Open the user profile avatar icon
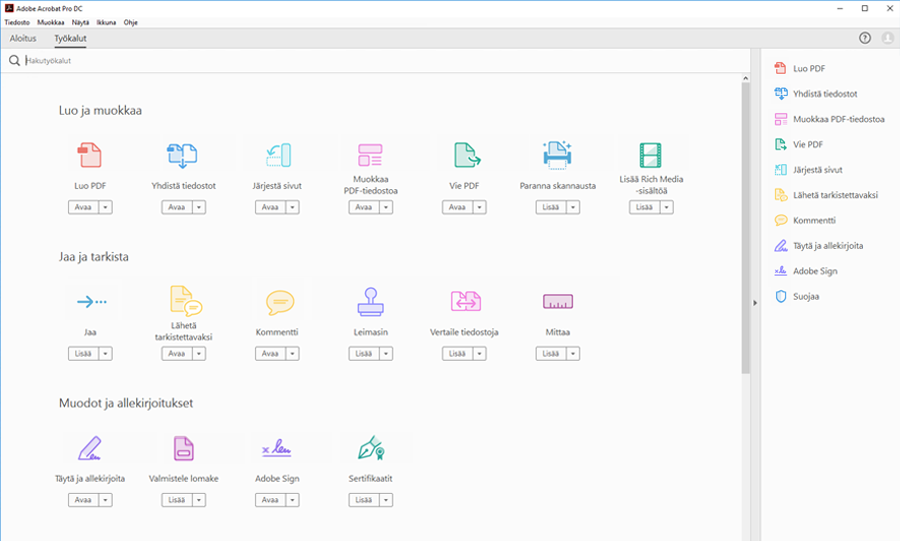The image size is (900, 541). [x=887, y=38]
